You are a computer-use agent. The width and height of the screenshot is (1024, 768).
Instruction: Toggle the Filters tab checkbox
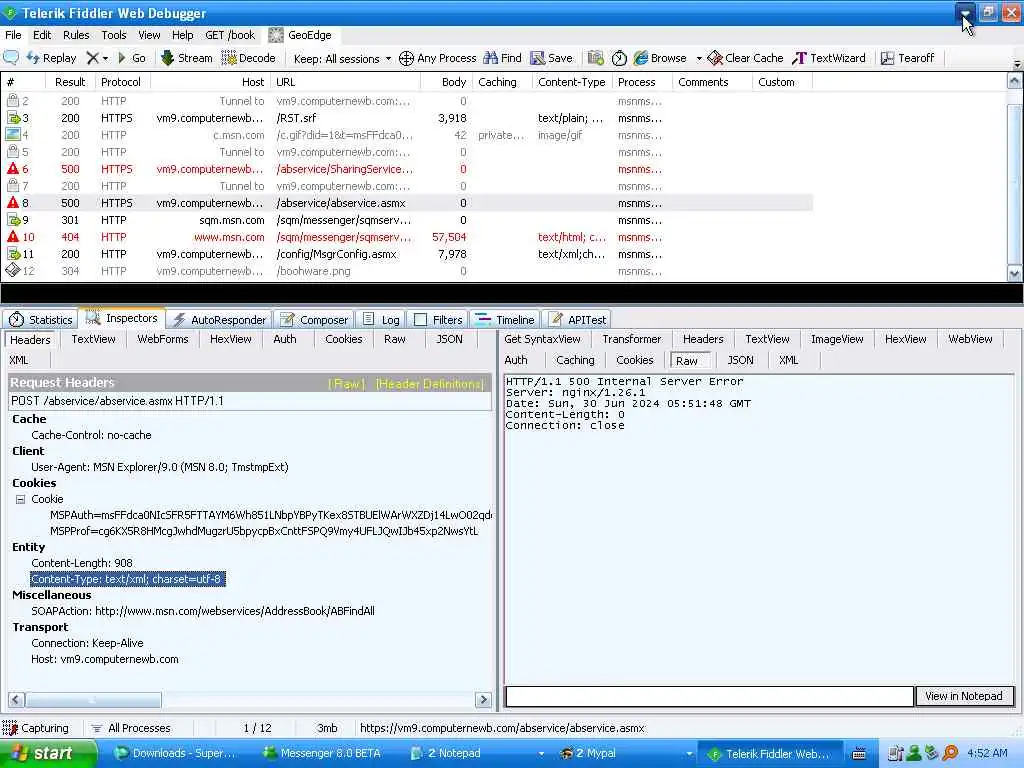421,320
